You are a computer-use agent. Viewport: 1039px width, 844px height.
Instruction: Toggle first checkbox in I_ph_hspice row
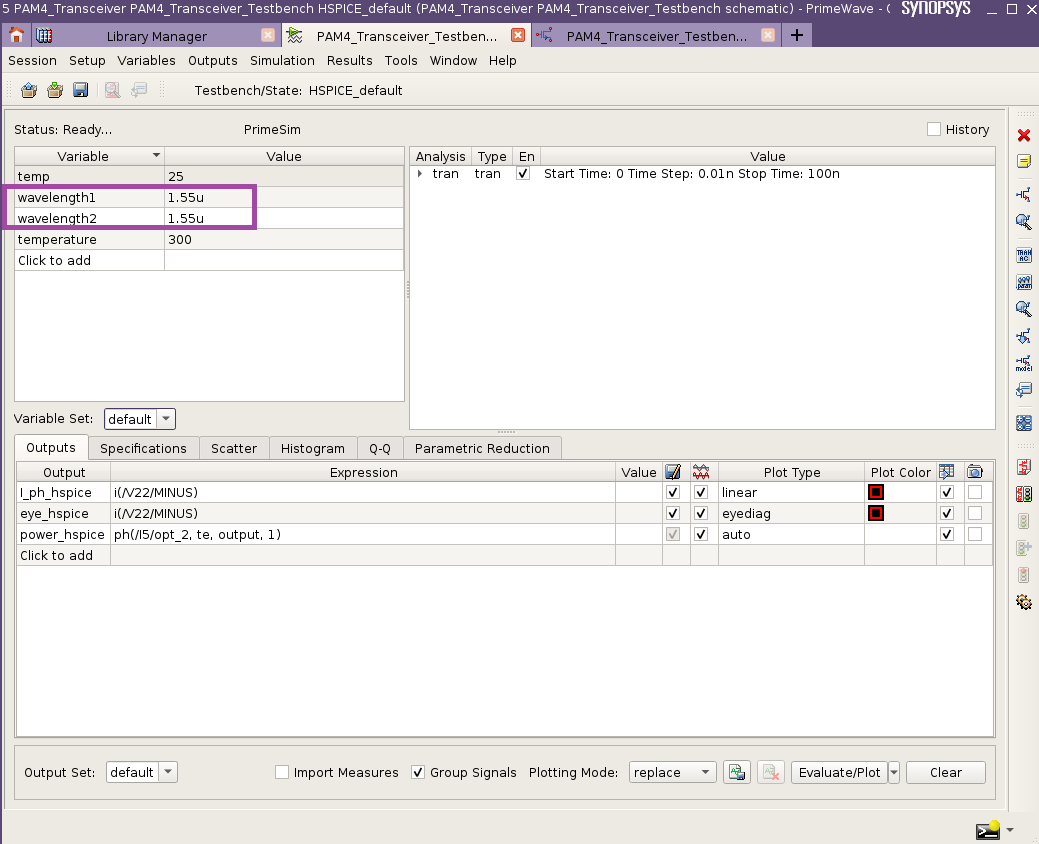coord(673,492)
